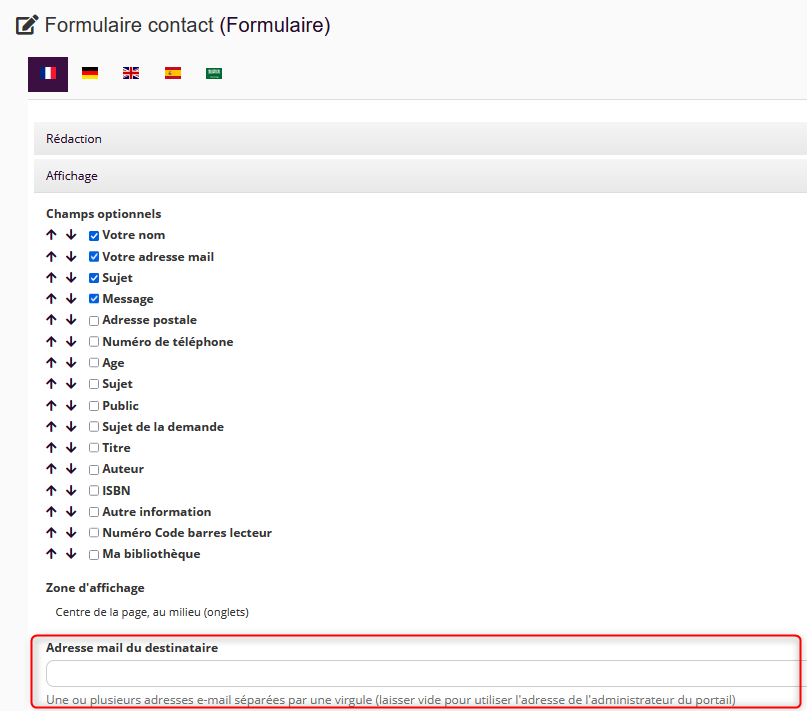The width and height of the screenshot is (807, 711).
Task: Expand the Rédaction section
Action: pos(420,139)
